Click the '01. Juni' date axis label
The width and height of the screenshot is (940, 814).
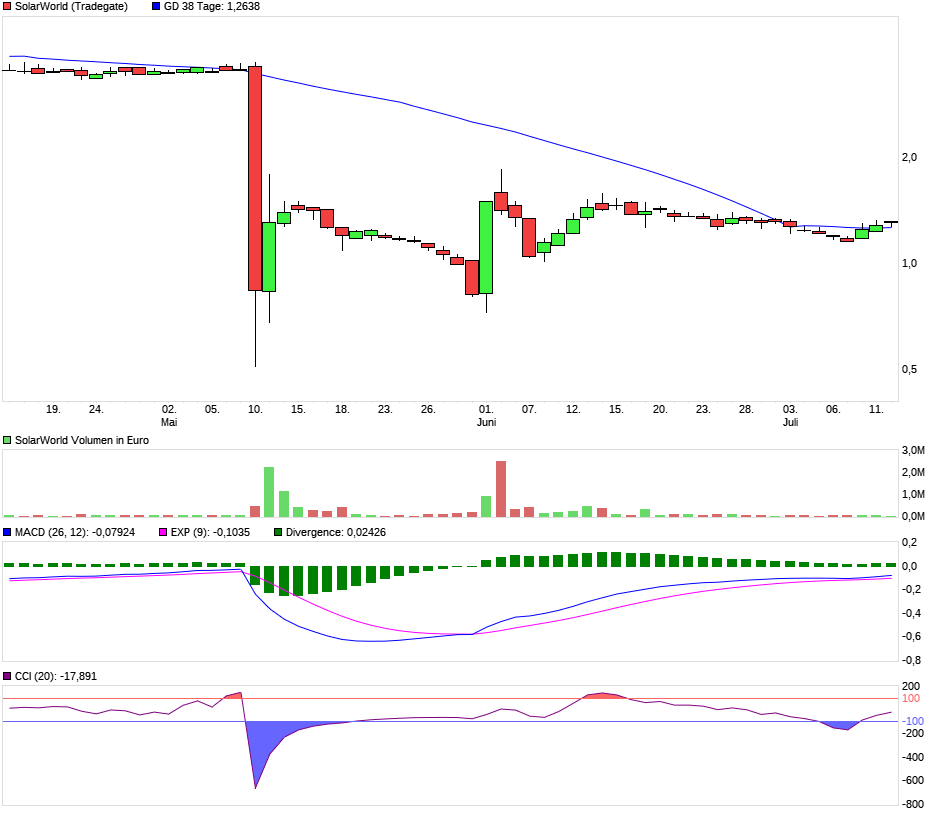486,415
